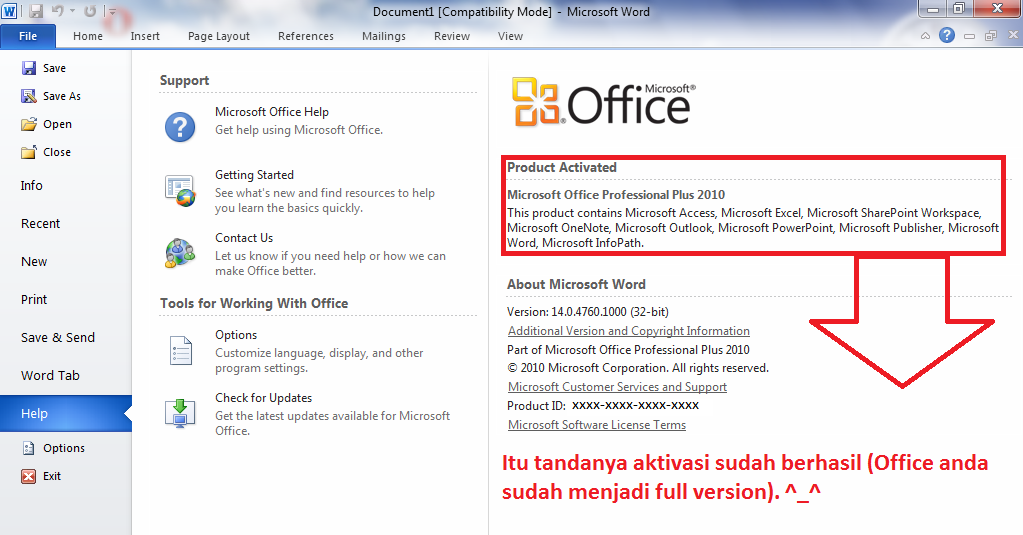Click the 'Part of Microsoft Office Professional Plus 2010' line
Screen dimensions: 1023x535
pyautogui.click(x=628, y=350)
